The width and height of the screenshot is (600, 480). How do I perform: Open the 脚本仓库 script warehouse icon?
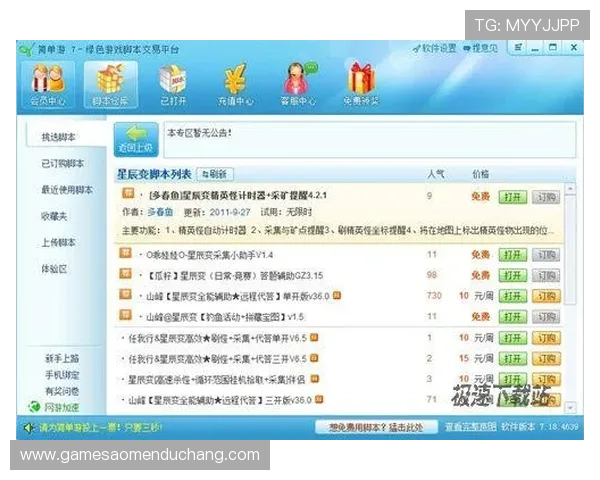111,85
